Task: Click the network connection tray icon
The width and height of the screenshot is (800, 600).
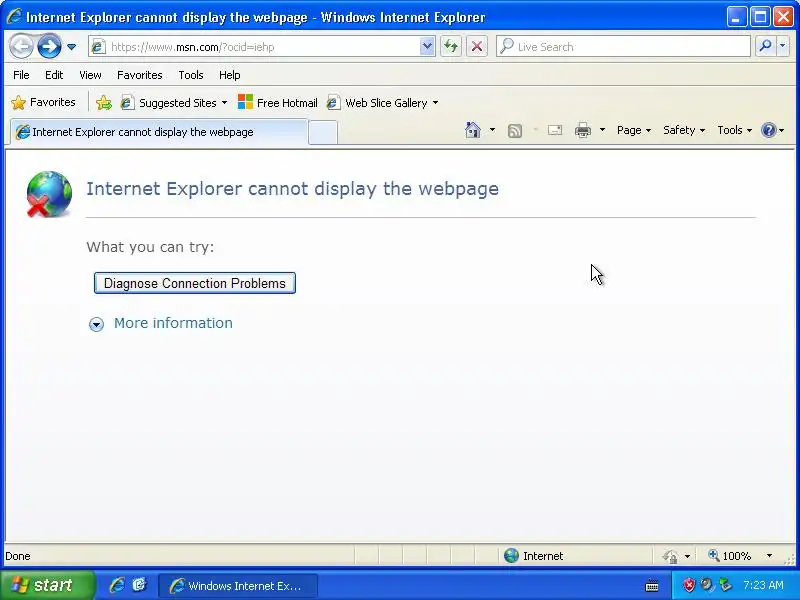Action: point(724,585)
